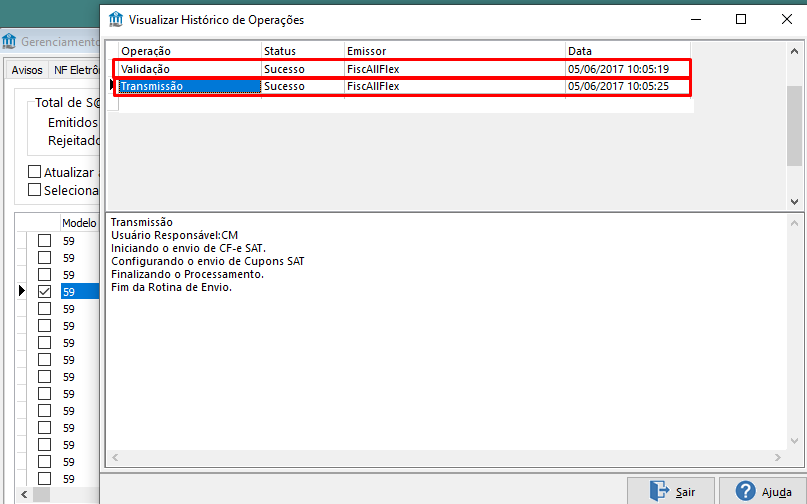This screenshot has height=504, width=807.
Task: Check the last visible row 59 checkbox
Action: point(45,478)
